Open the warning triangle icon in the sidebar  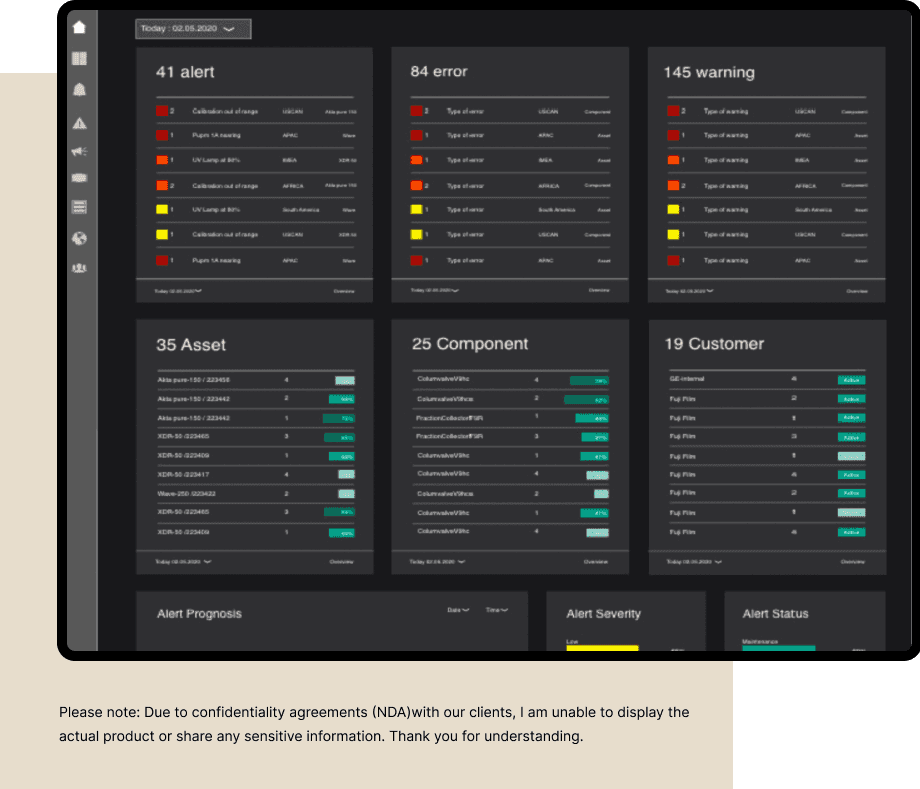pyautogui.click(x=79, y=123)
